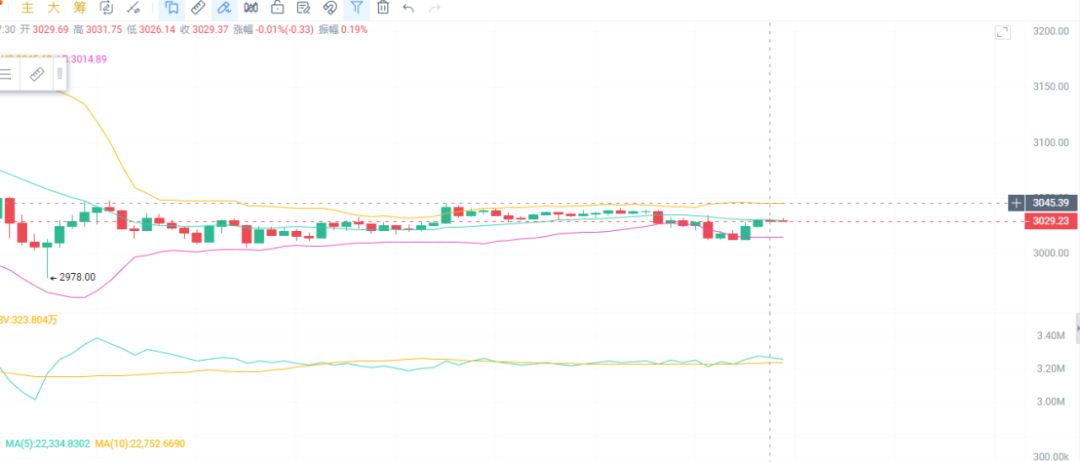Click the floating panel drag handle

[x=61, y=74]
